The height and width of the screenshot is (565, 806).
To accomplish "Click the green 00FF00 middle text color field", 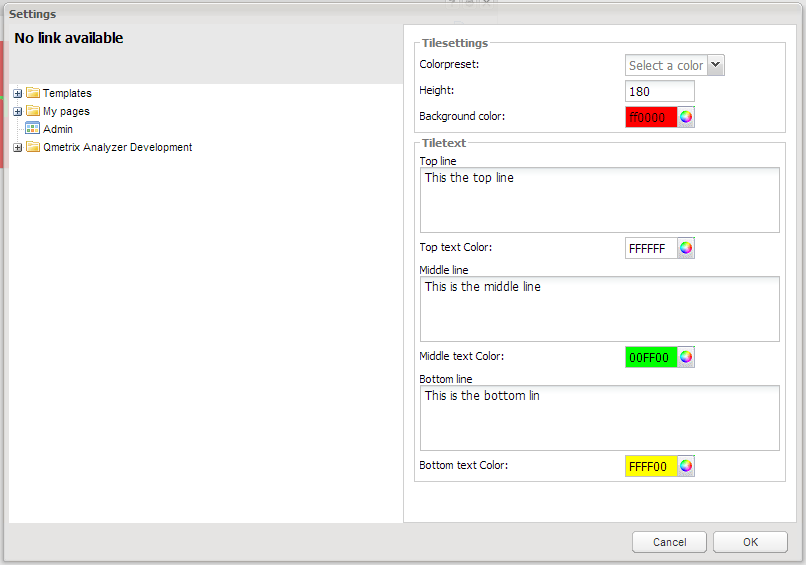I will (651, 357).
